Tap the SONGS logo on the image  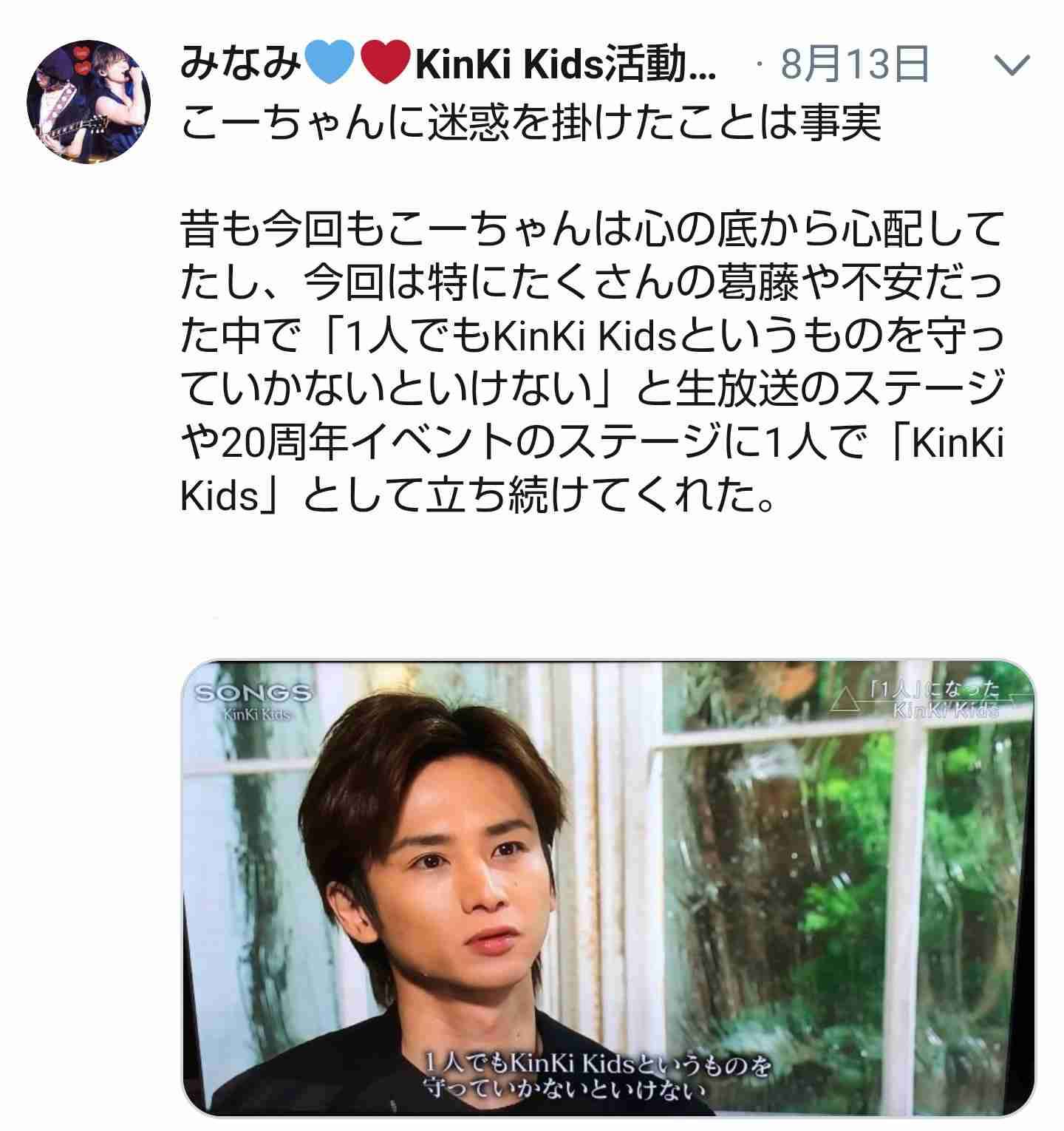coord(253,693)
